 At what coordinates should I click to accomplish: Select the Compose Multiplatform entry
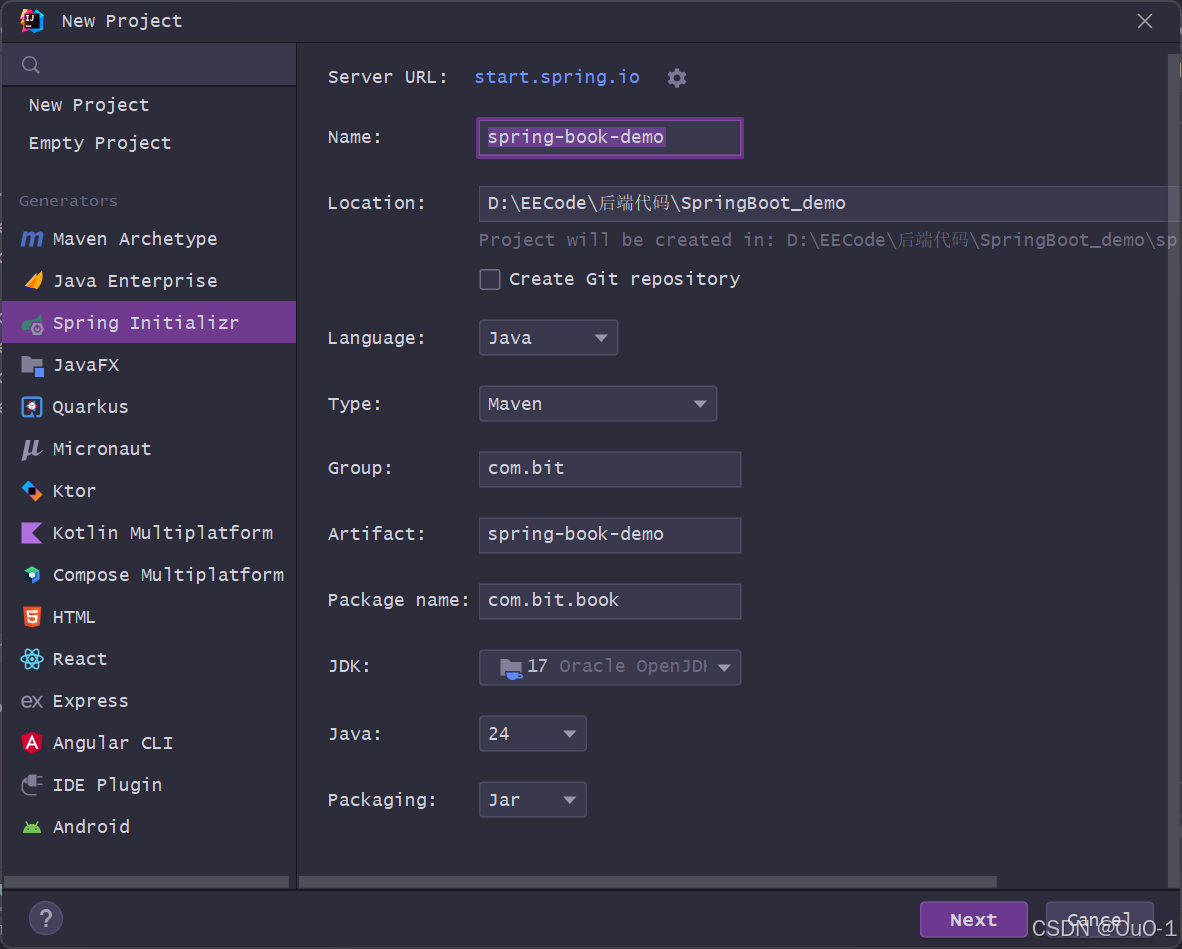[149, 575]
